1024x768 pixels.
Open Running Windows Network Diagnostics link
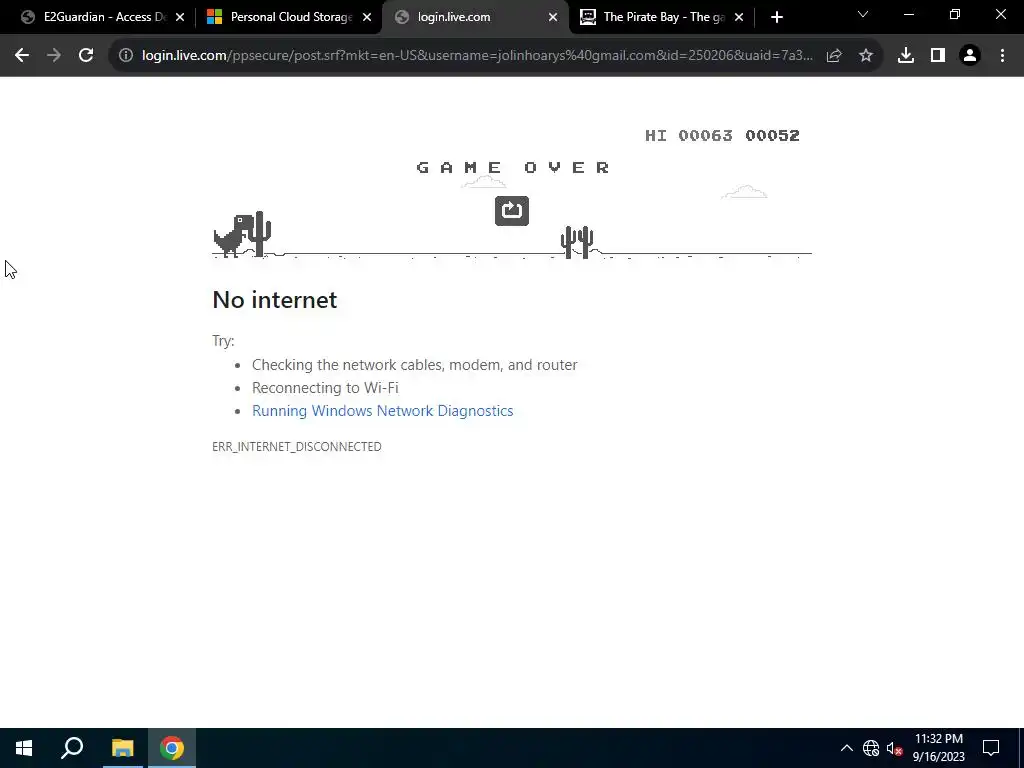click(x=383, y=411)
